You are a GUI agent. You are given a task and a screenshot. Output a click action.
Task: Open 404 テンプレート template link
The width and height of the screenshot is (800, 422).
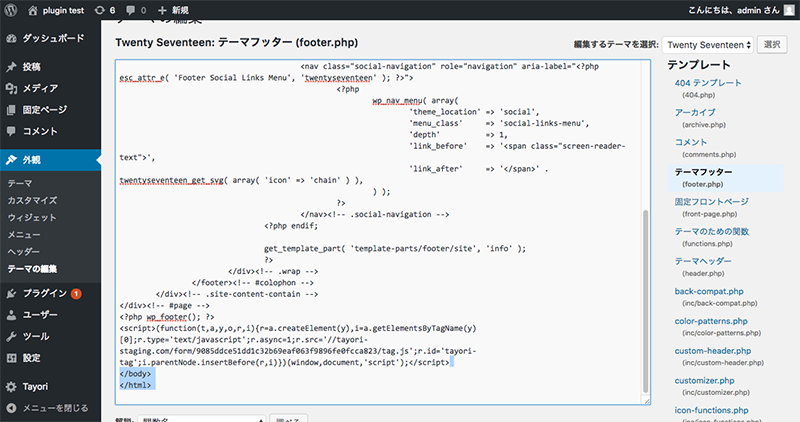pyautogui.click(x=708, y=83)
